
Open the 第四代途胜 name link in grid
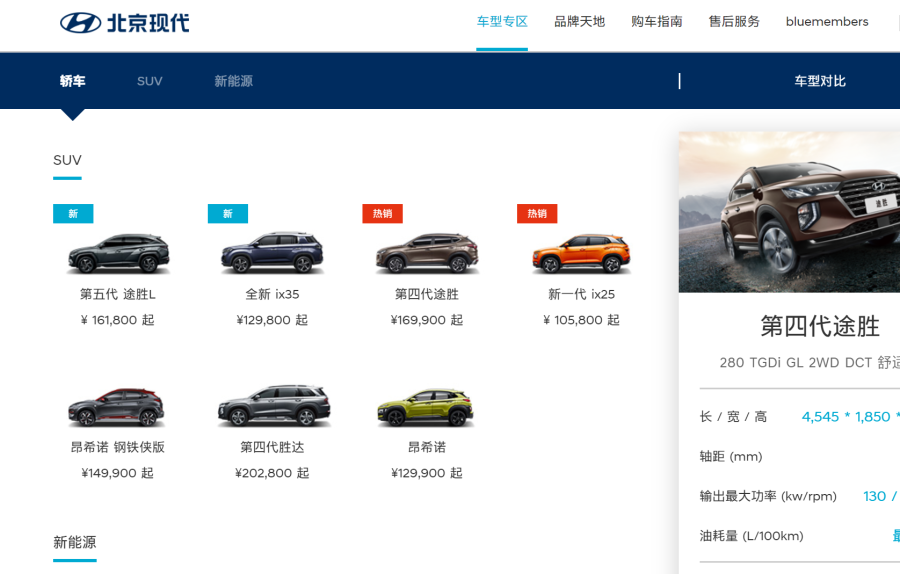[x=427, y=294]
